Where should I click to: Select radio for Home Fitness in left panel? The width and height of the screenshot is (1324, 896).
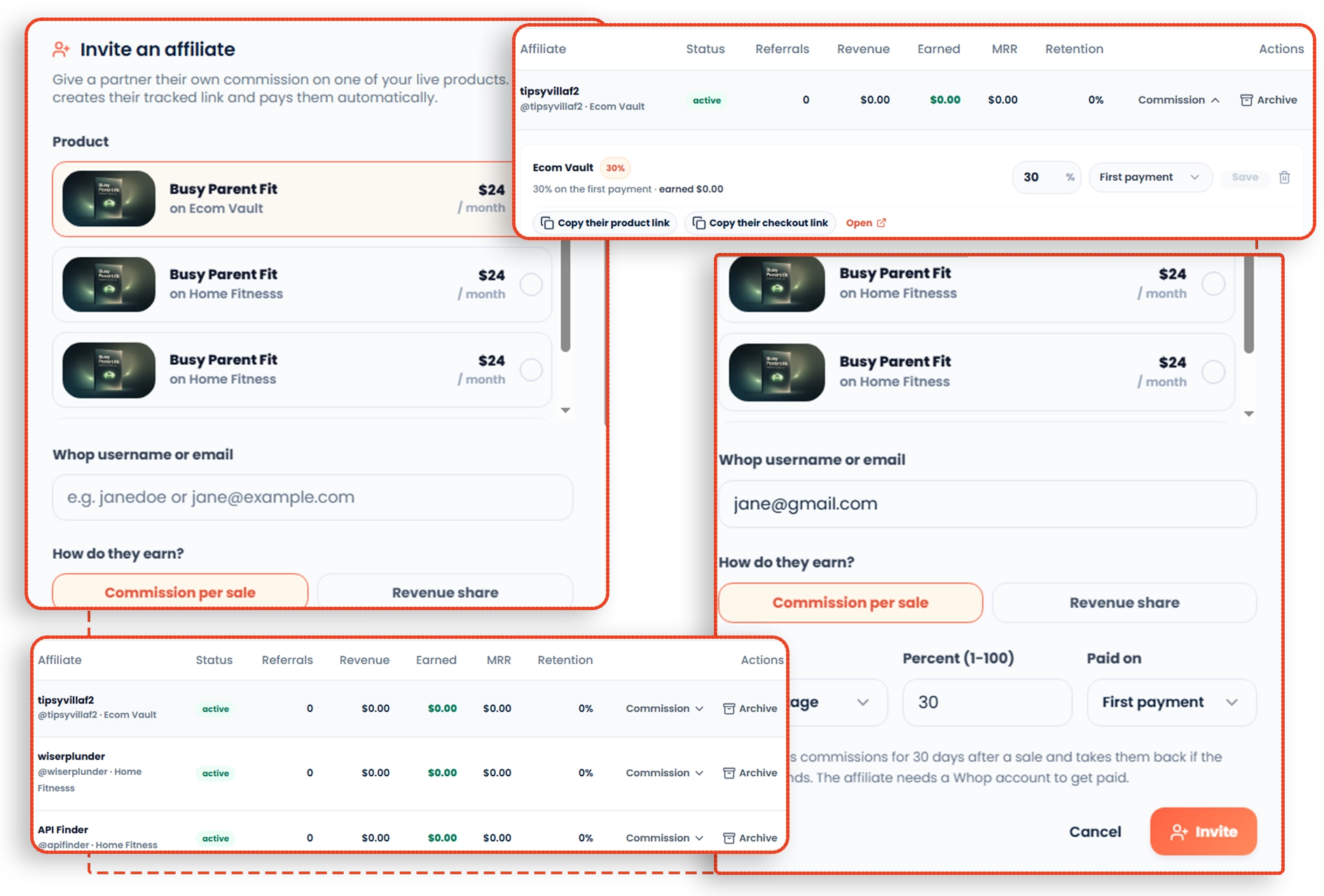click(531, 370)
